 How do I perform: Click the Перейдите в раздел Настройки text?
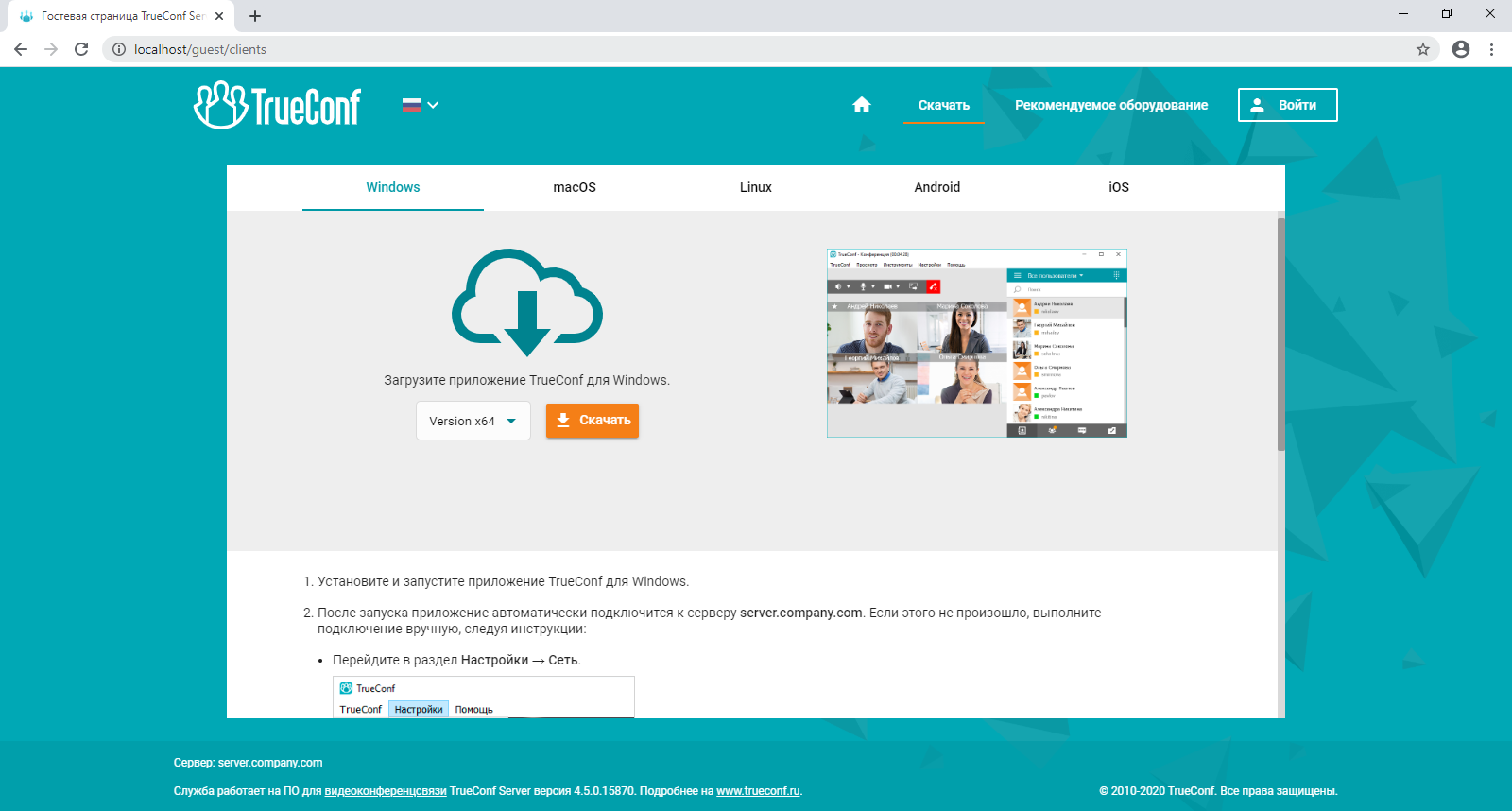(456, 660)
